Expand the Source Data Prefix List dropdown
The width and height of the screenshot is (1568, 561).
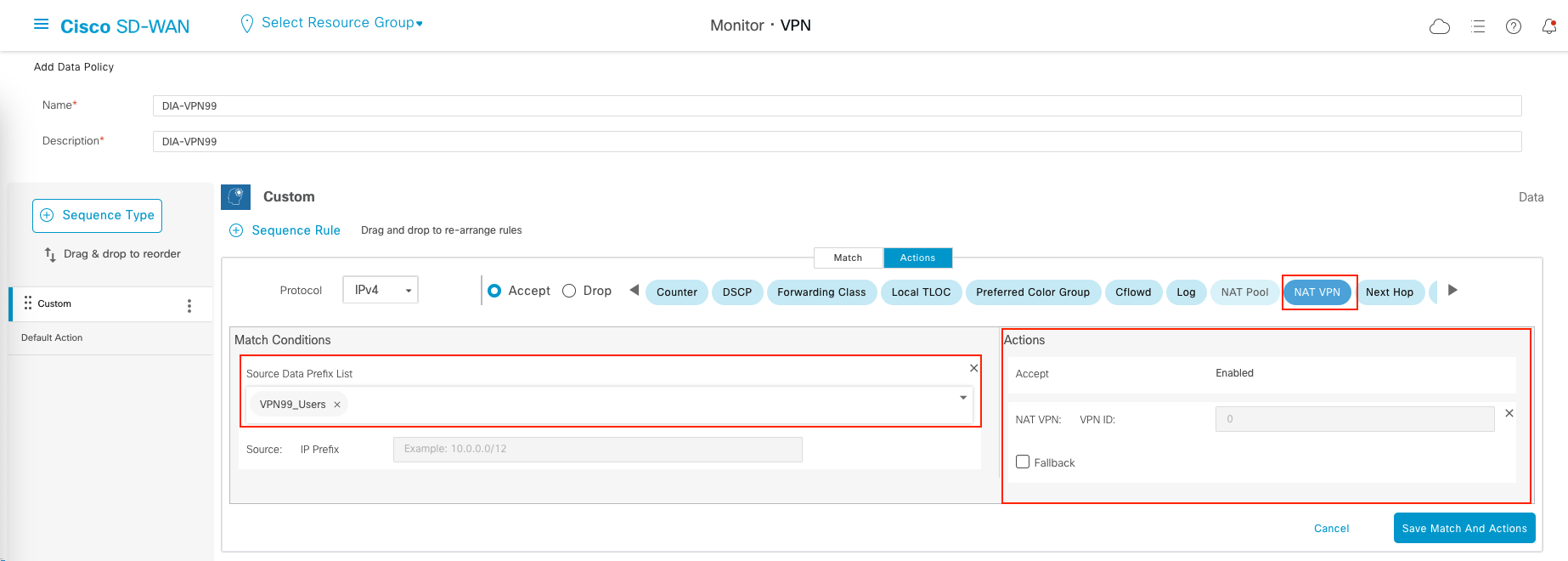click(x=963, y=398)
